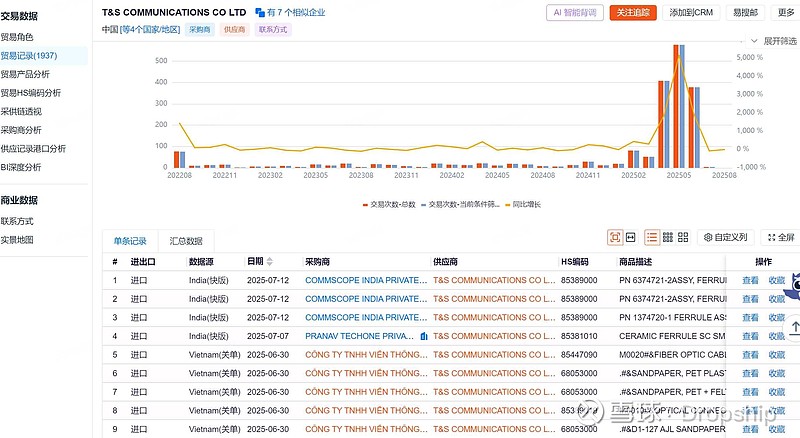Select the fit-to-content column width icon
Viewport: 800px width, 438px height.
pyautogui.click(x=615, y=237)
